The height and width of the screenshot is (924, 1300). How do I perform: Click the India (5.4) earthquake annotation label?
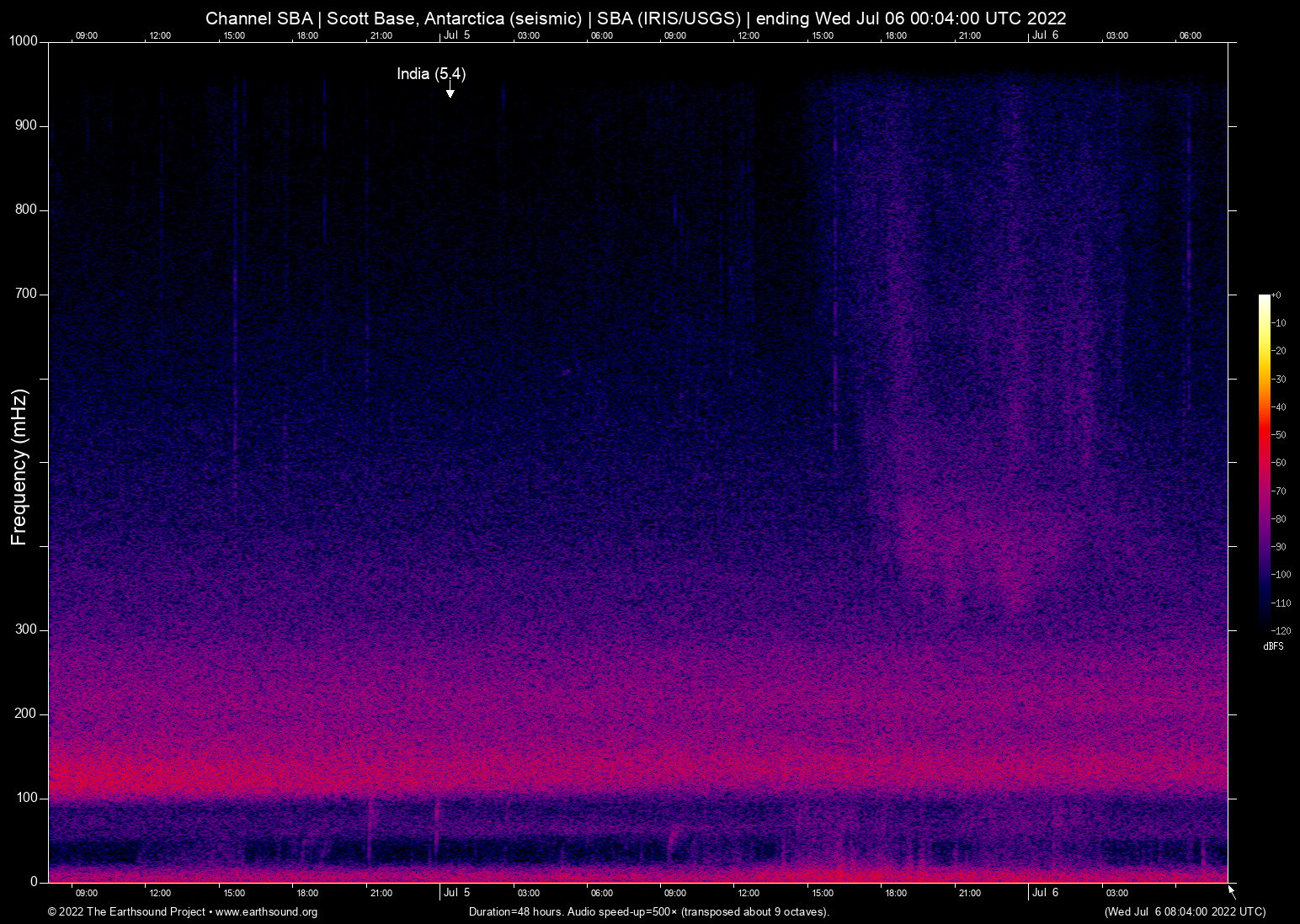pos(431,74)
